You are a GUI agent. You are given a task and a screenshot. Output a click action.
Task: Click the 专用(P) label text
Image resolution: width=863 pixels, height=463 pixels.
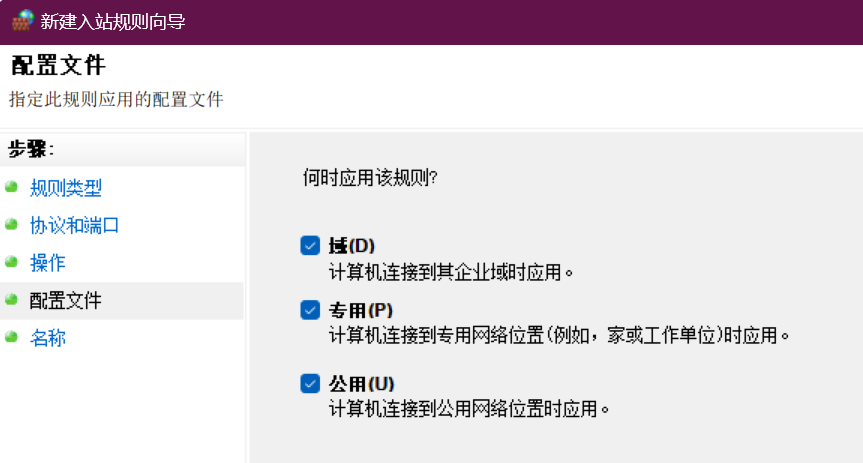361,311
